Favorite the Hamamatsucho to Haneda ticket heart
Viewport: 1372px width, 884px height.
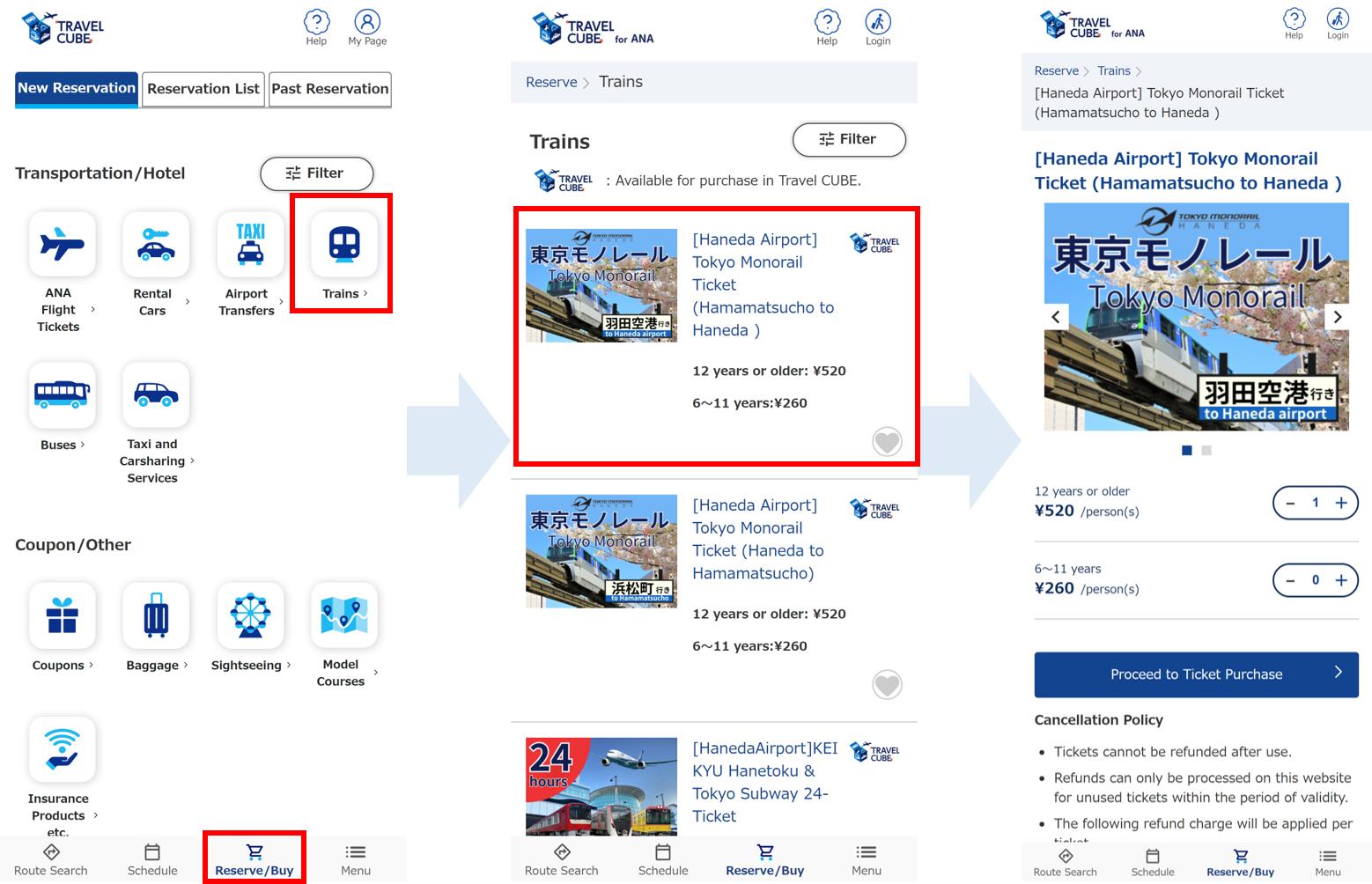887,442
